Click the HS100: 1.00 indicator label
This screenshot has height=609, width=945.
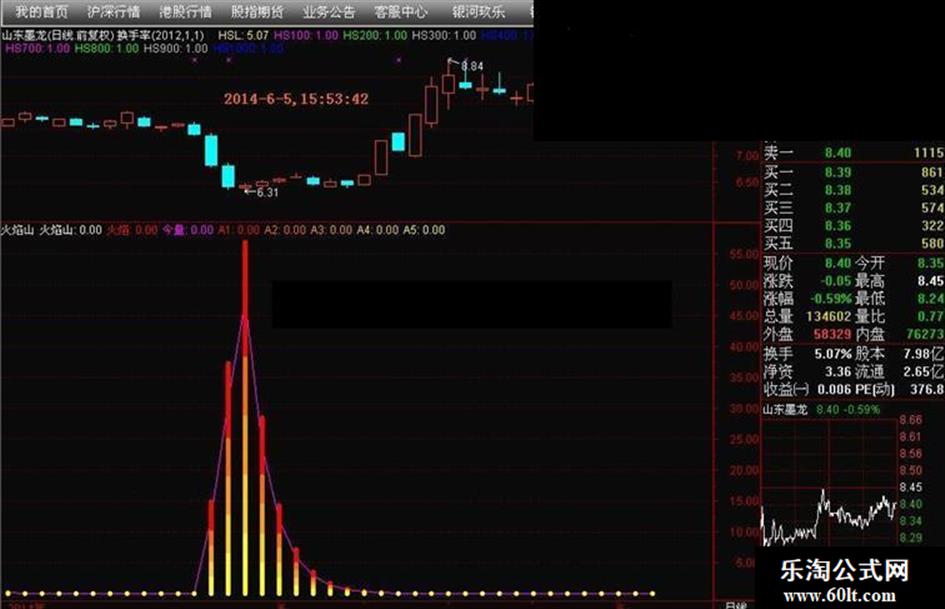coord(306,36)
